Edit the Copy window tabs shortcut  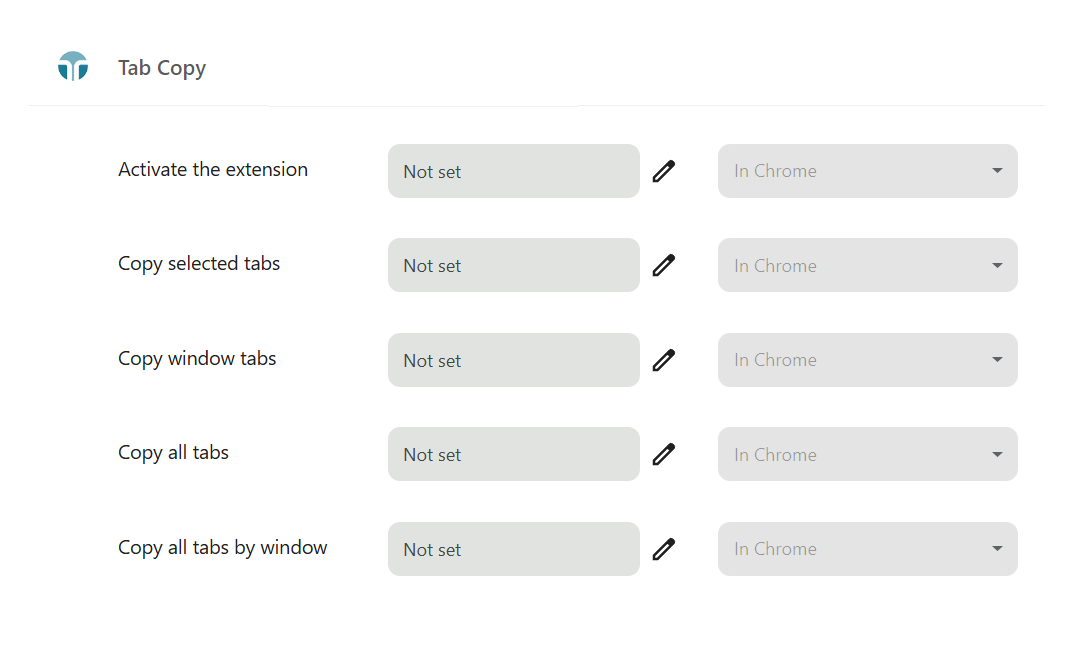[664, 360]
